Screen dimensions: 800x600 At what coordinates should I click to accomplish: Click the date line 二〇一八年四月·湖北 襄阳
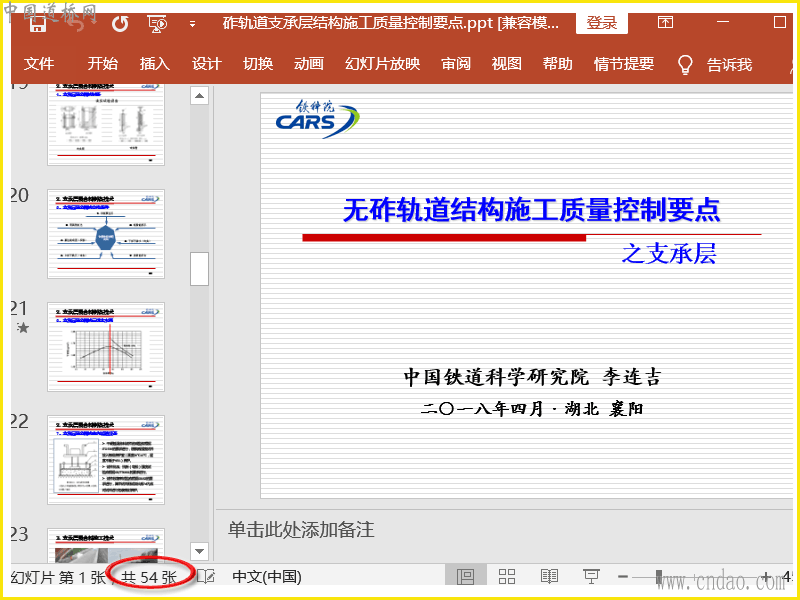click(x=532, y=409)
